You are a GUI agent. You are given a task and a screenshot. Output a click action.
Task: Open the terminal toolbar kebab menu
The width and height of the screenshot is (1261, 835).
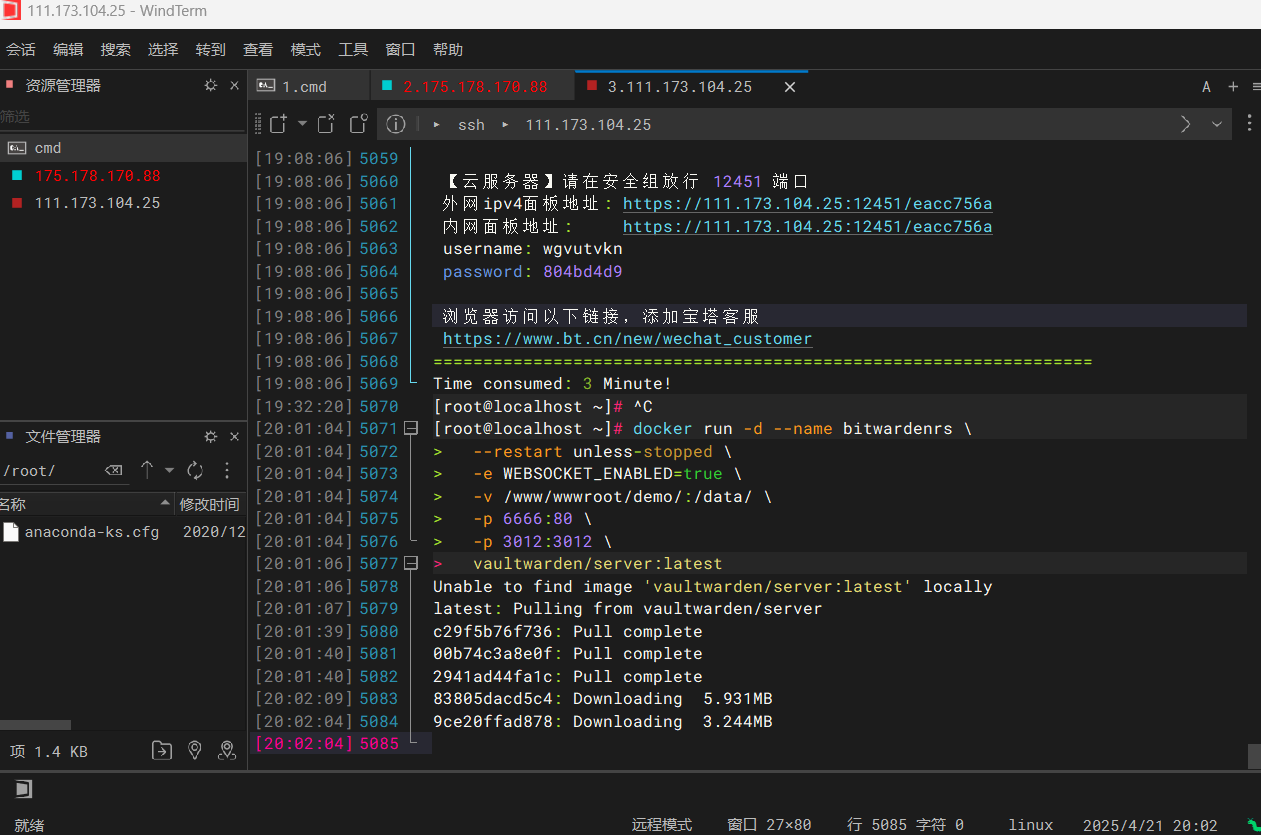(1249, 124)
